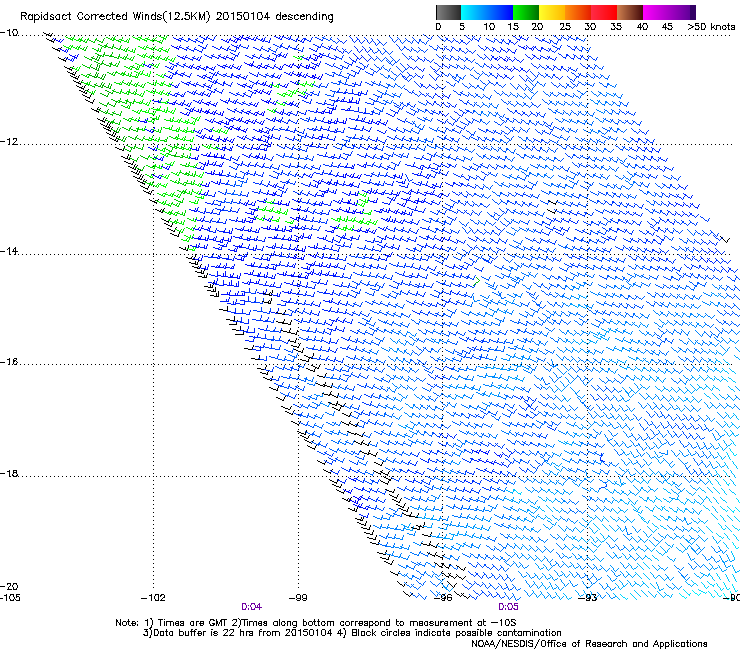Image resolution: width=740 pixels, height=650 pixels.
Task: Click the '20150104 descending' date text
Action: point(274,17)
